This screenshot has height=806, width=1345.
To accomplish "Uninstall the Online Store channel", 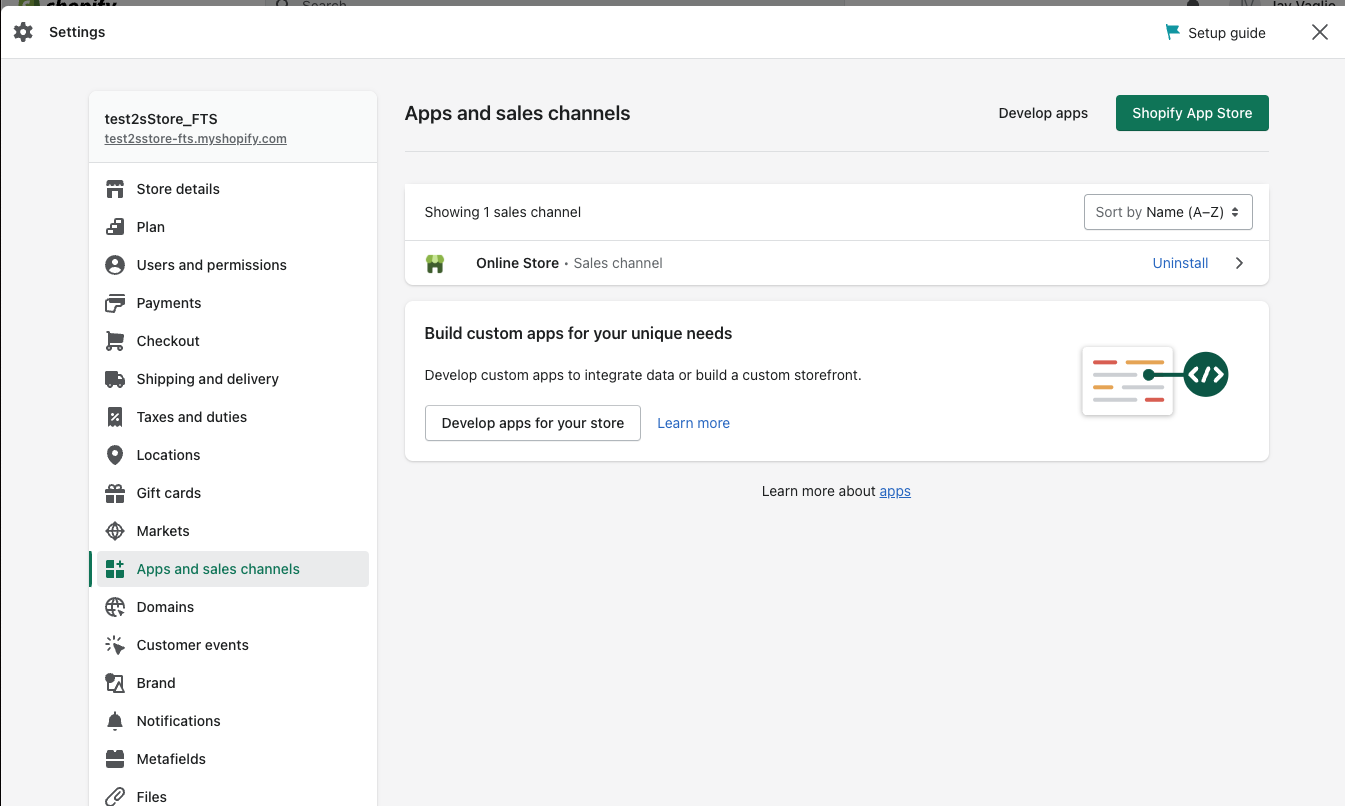I will click(1180, 263).
